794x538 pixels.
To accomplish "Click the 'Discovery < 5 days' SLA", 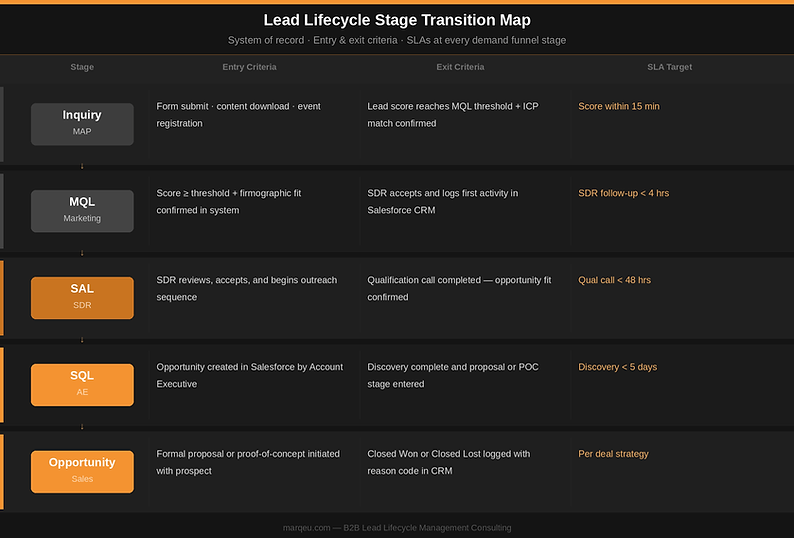I will point(617,367).
